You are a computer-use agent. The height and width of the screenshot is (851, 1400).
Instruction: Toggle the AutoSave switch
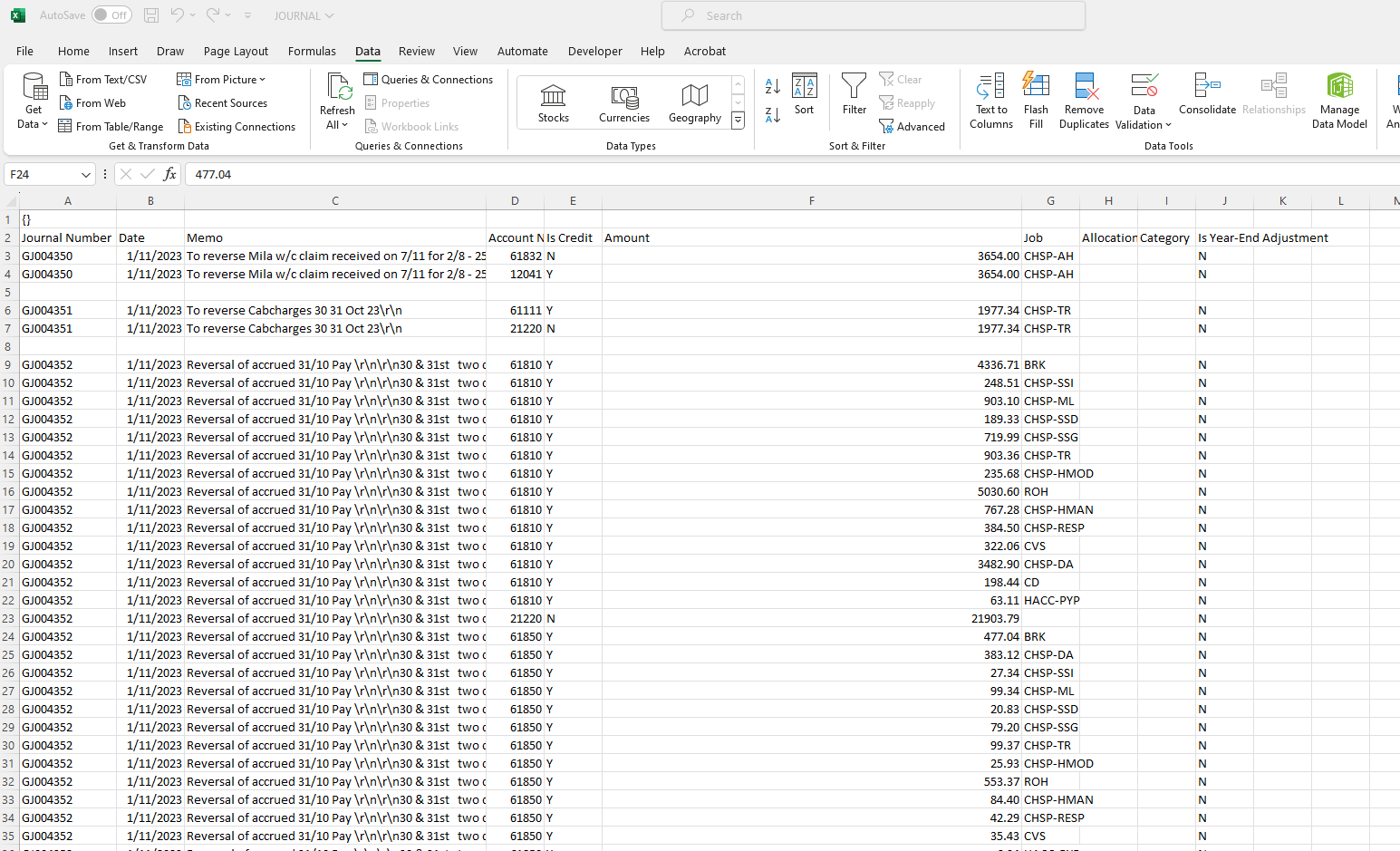click(x=111, y=15)
